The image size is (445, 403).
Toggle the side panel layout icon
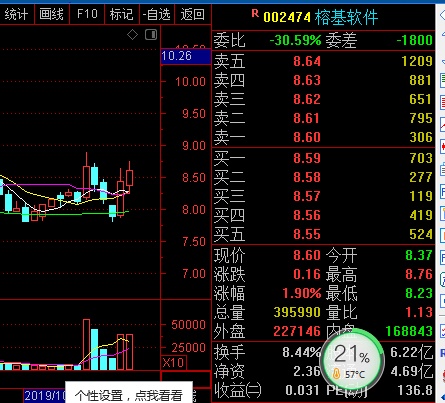(151, 35)
